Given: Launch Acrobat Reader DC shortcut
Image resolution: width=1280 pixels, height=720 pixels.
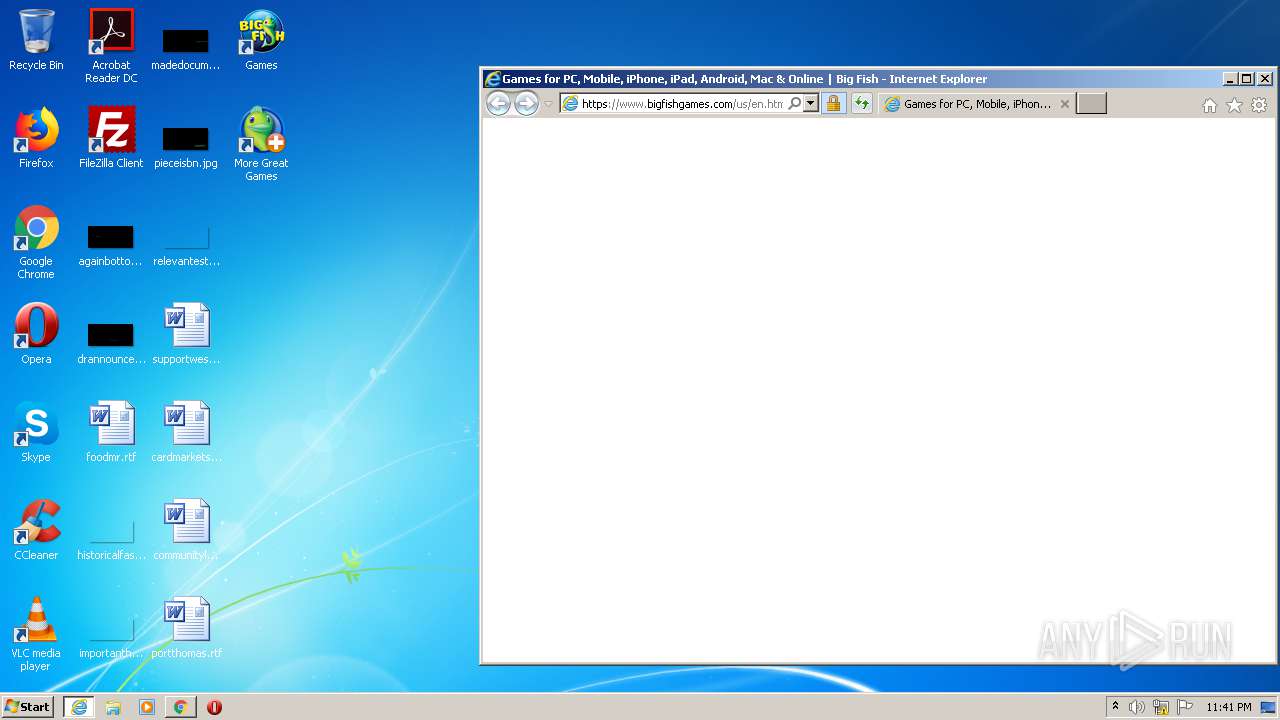Looking at the screenshot, I should (111, 46).
